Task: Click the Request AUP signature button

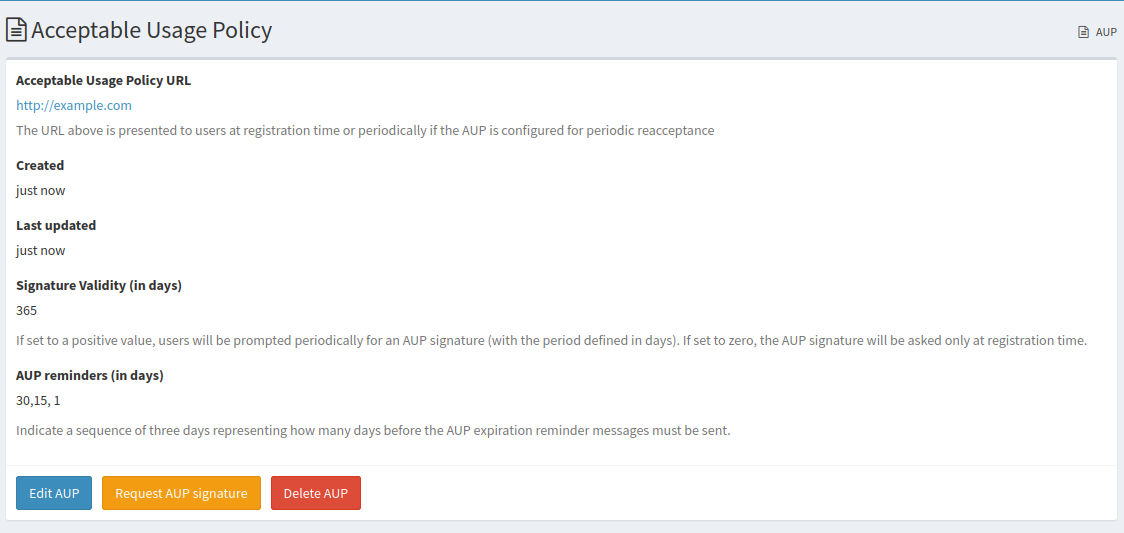Action: 181,493
